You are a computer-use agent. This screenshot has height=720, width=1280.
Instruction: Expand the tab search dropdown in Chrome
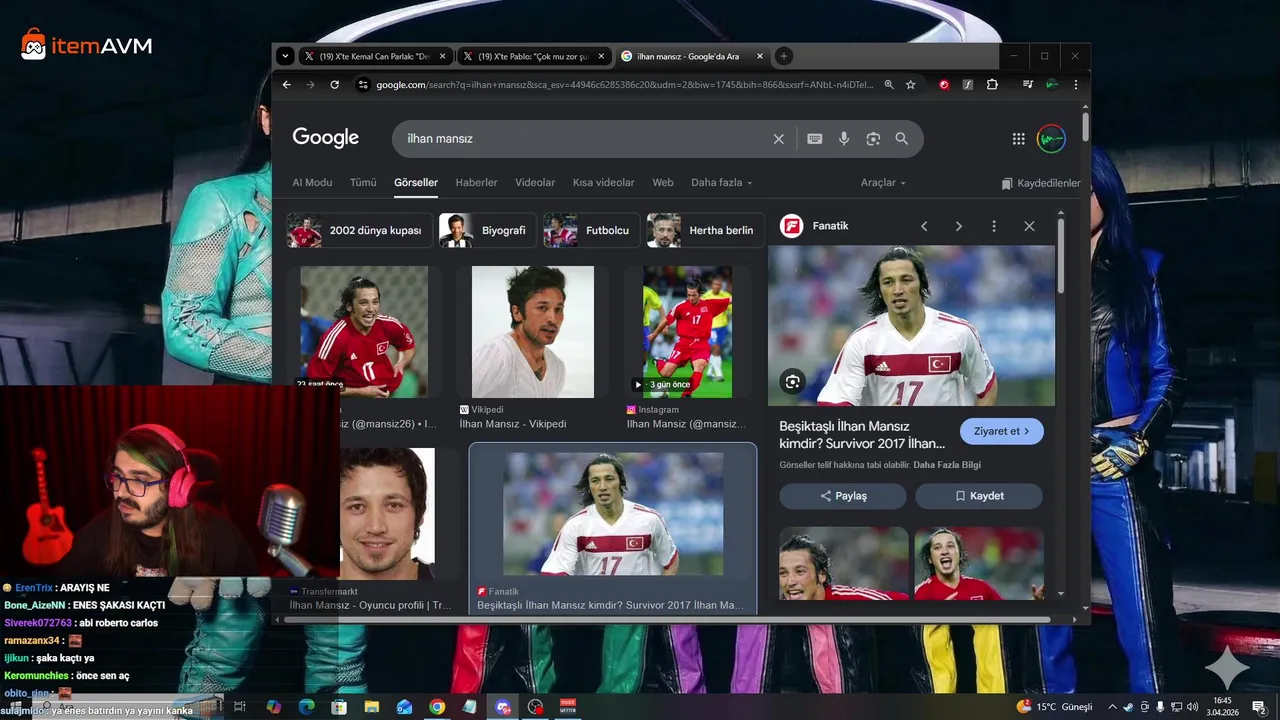285,56
